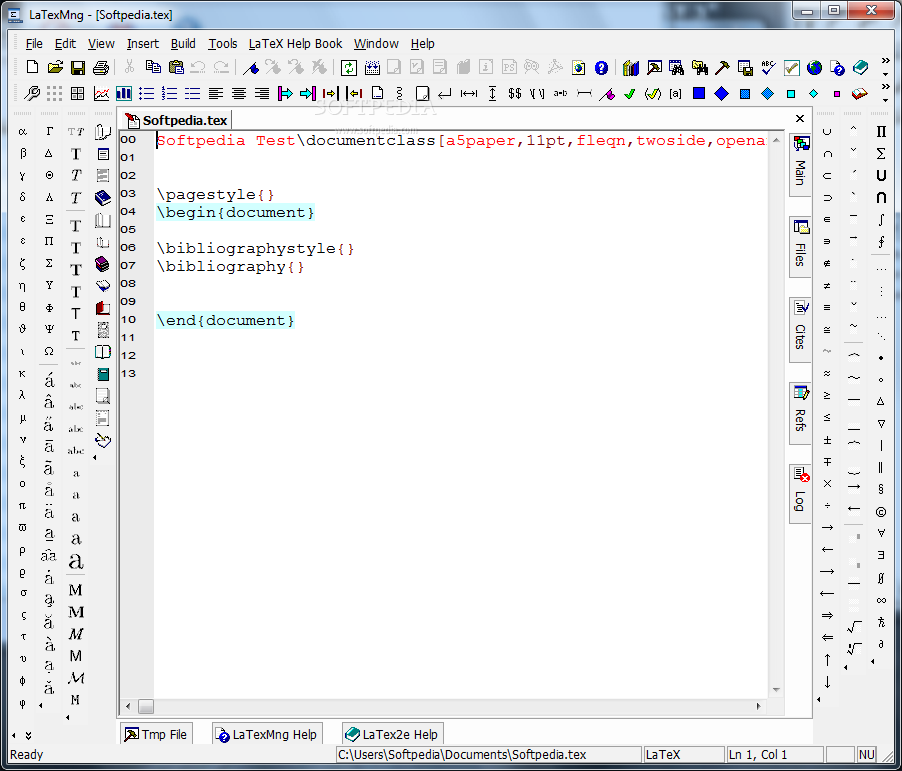Click the editor horizontal scrollbar right arrow
Viewport: 902px width, 771px height.
(x=759, y=706)
